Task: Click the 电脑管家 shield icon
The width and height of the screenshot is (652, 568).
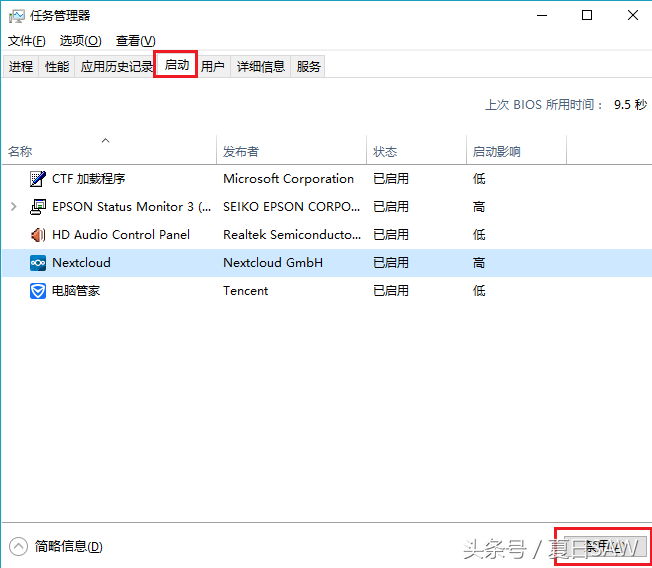Action: tap(38, 291)
